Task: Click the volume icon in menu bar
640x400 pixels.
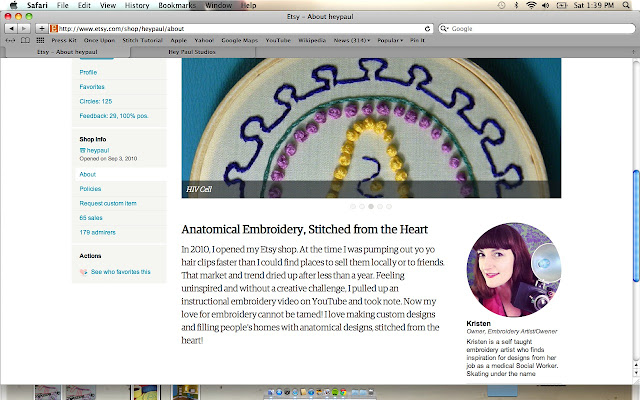Action: pyautogui.click(x=545, y=5)
